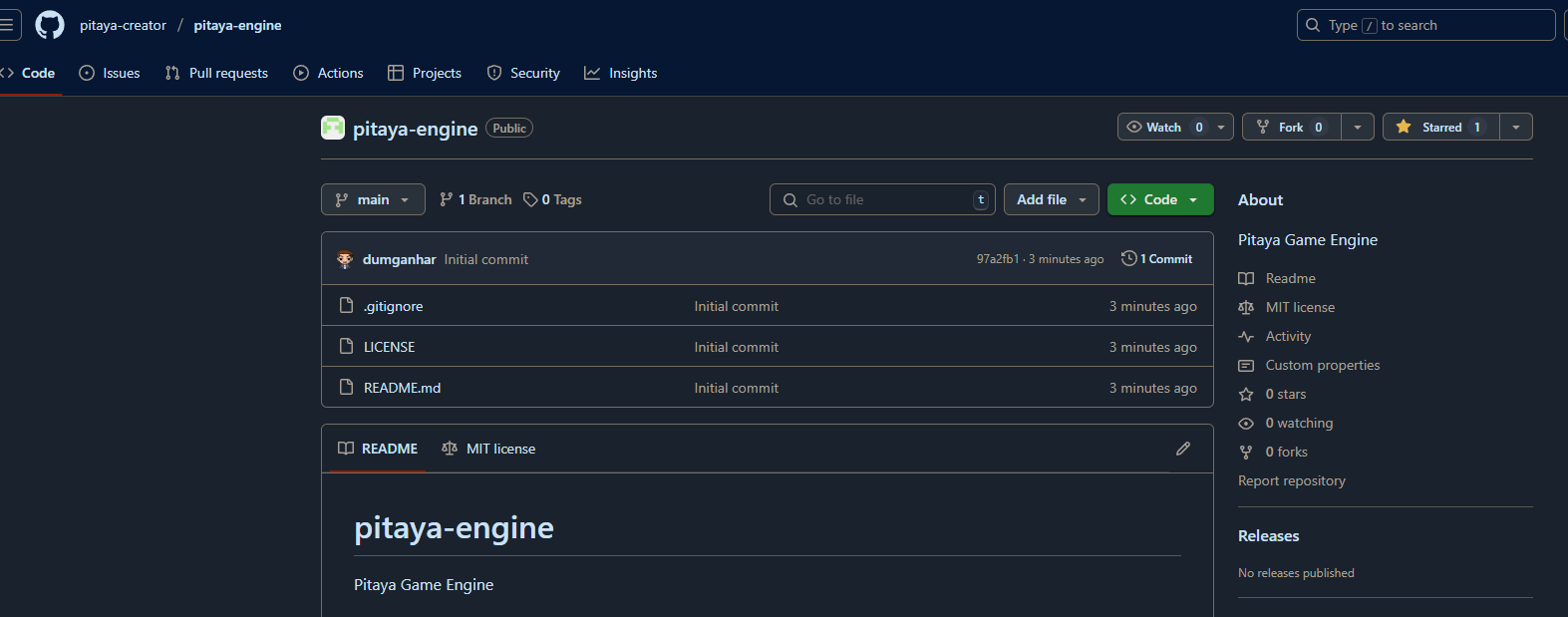Expand the Add file dropdown
1568x617 pixels.
pyautogui.click(x=1052, y=199)
